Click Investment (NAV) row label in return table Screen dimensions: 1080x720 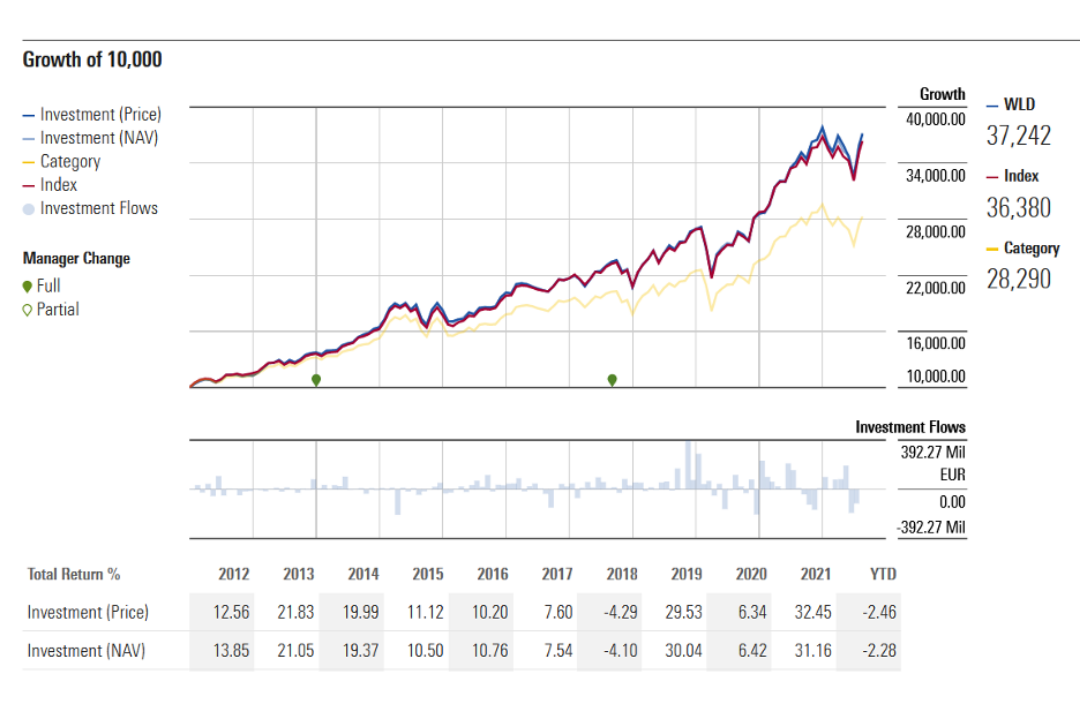point(86,651)
